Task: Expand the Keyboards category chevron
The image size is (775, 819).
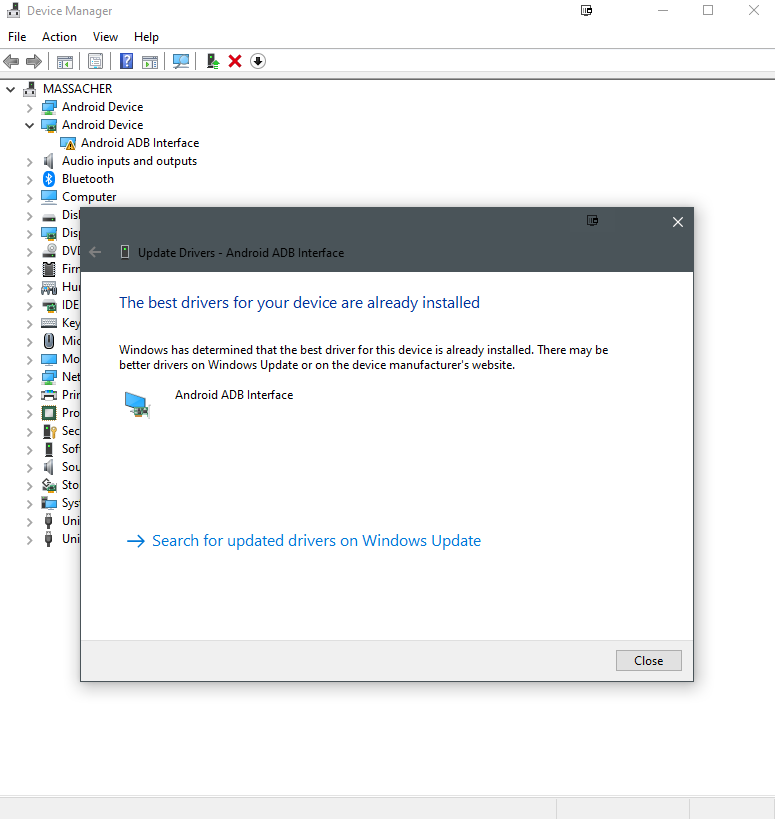Action: click(x=30, y=324)
